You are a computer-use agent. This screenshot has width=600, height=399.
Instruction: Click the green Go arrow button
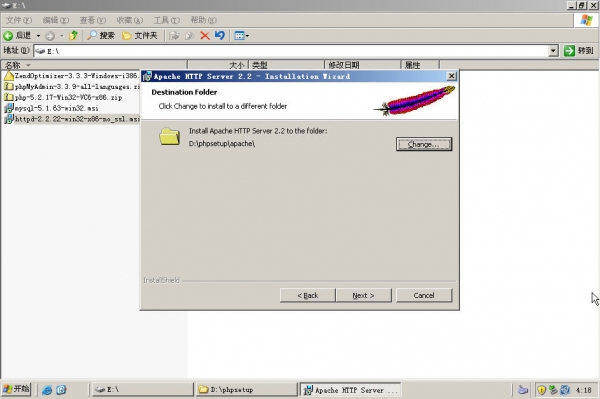click(x=569, y=50)
